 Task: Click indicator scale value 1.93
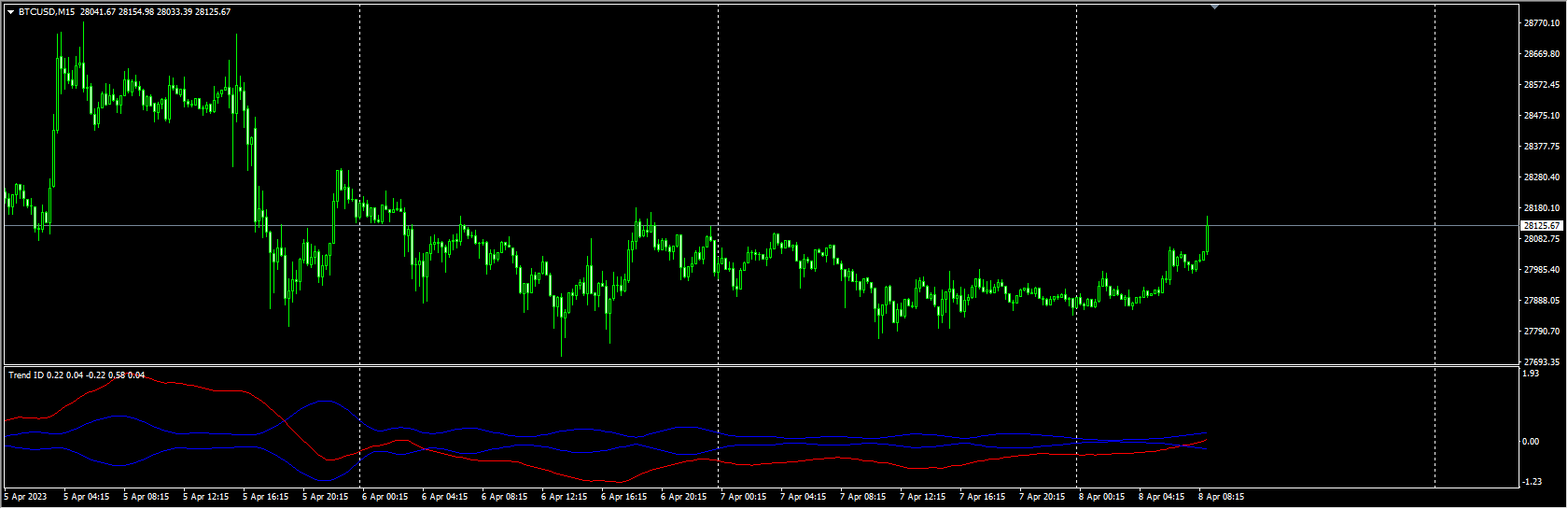point(1531,374)
